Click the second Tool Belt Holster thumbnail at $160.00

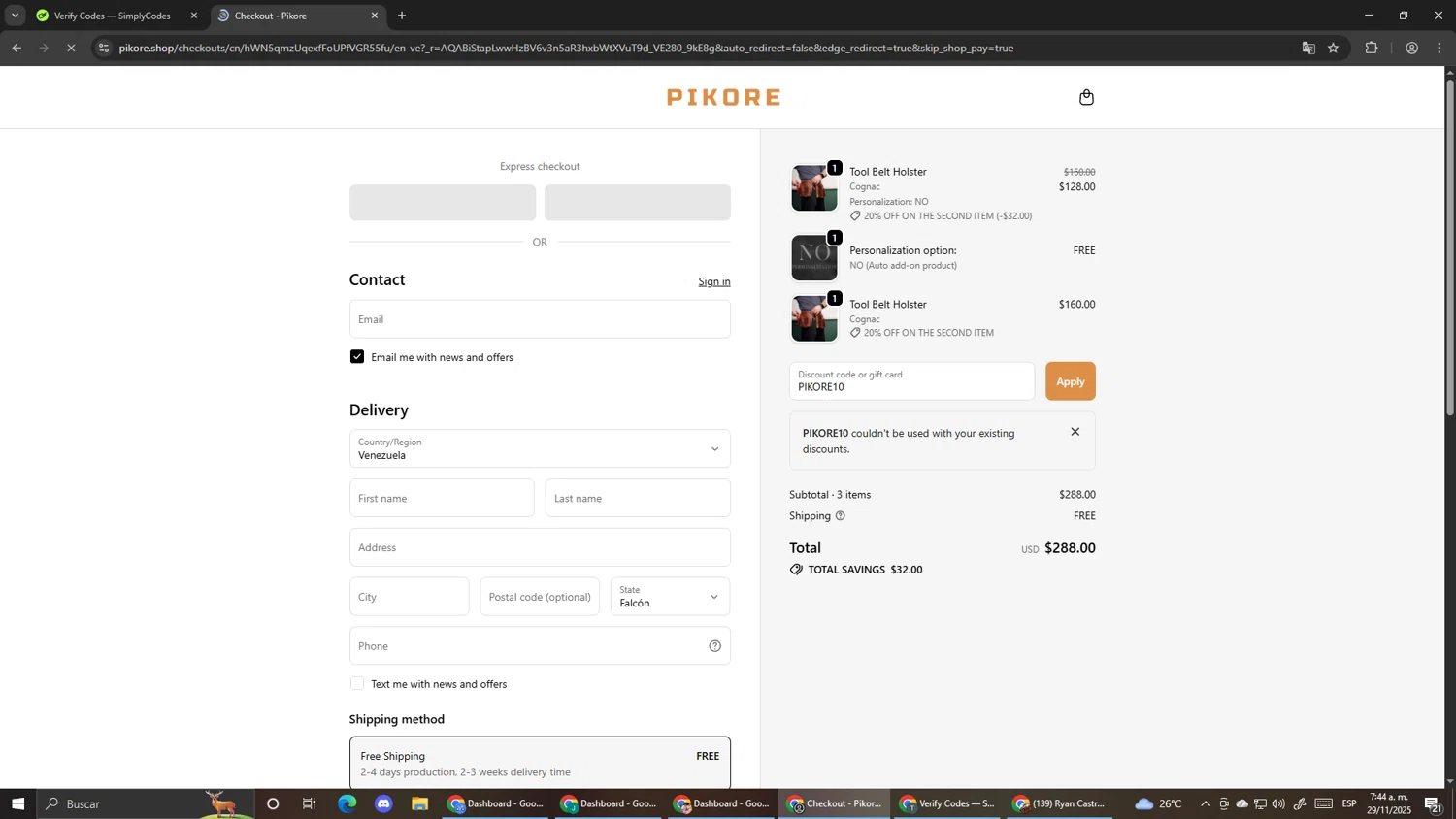point(814,318)
